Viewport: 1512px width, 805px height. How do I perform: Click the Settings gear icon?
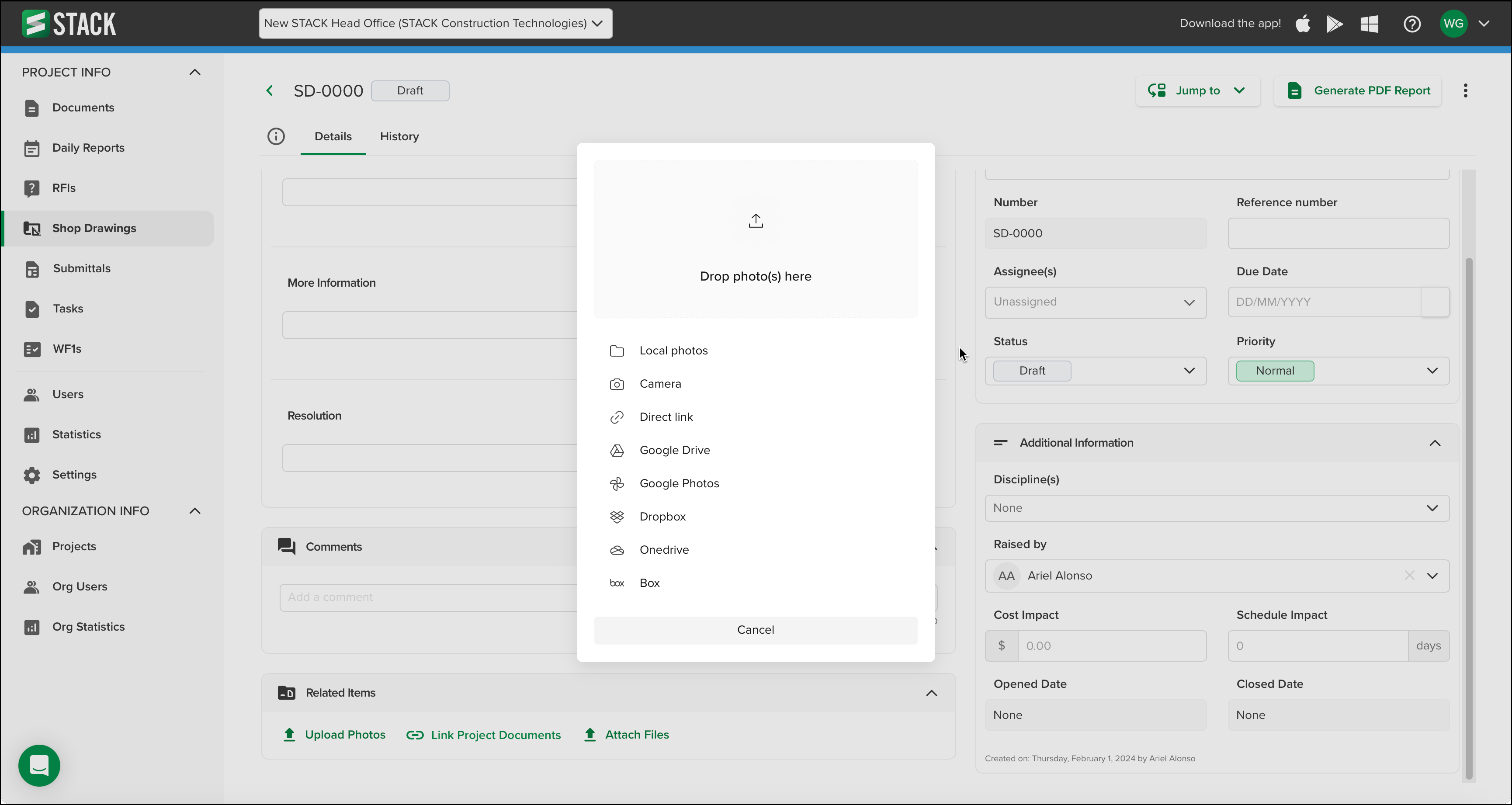[x=32, y=475]
